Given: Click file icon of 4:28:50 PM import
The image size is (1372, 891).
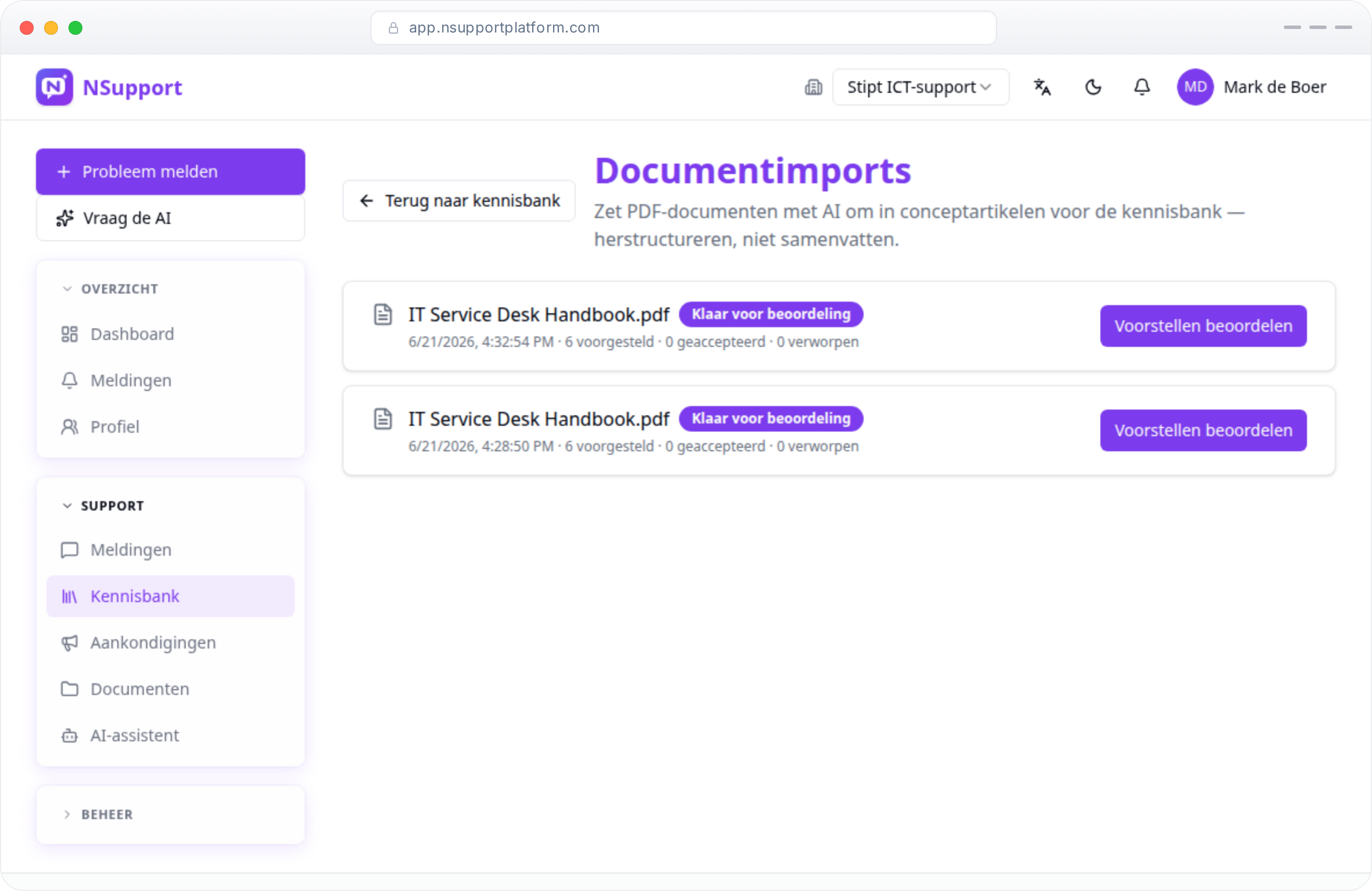Looking at the screenshot, I should click(x=383, y=419).
